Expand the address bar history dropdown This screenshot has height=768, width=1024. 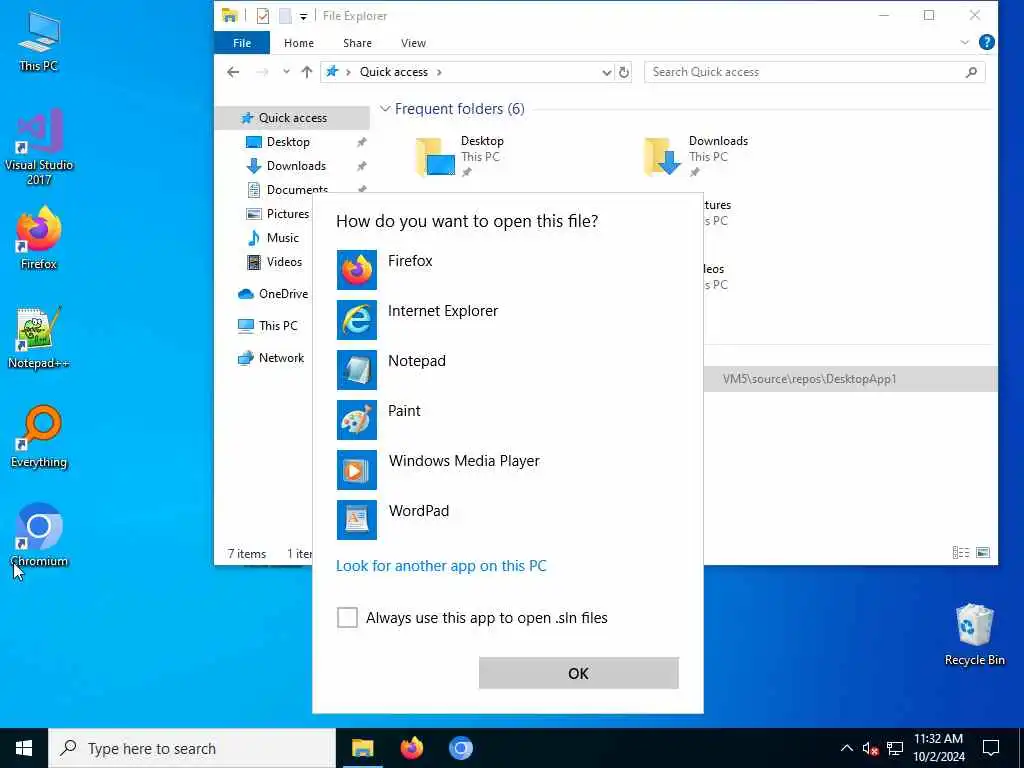tap(606, 72)
